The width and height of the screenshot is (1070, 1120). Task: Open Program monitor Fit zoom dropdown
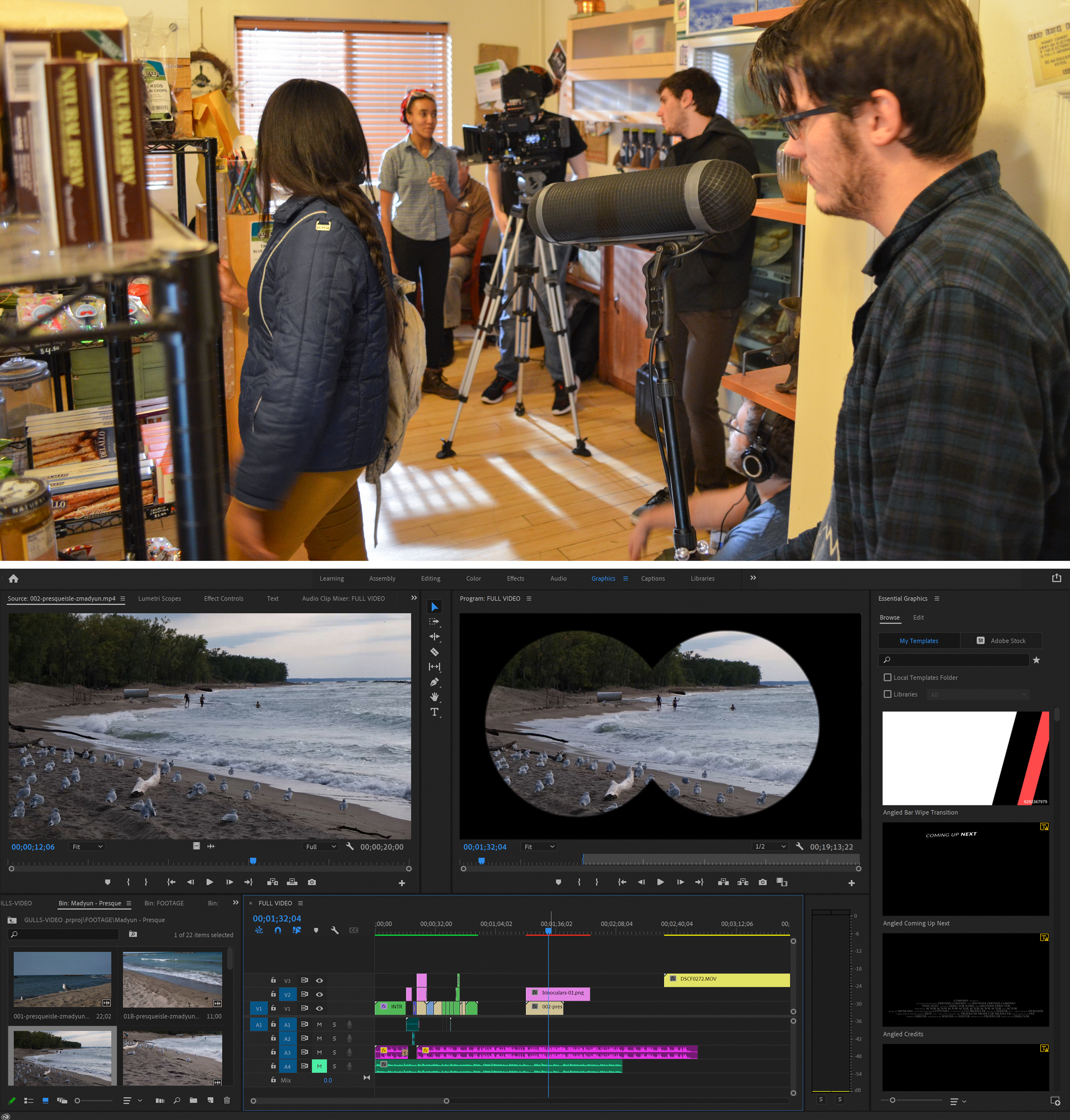click(539, 846)
